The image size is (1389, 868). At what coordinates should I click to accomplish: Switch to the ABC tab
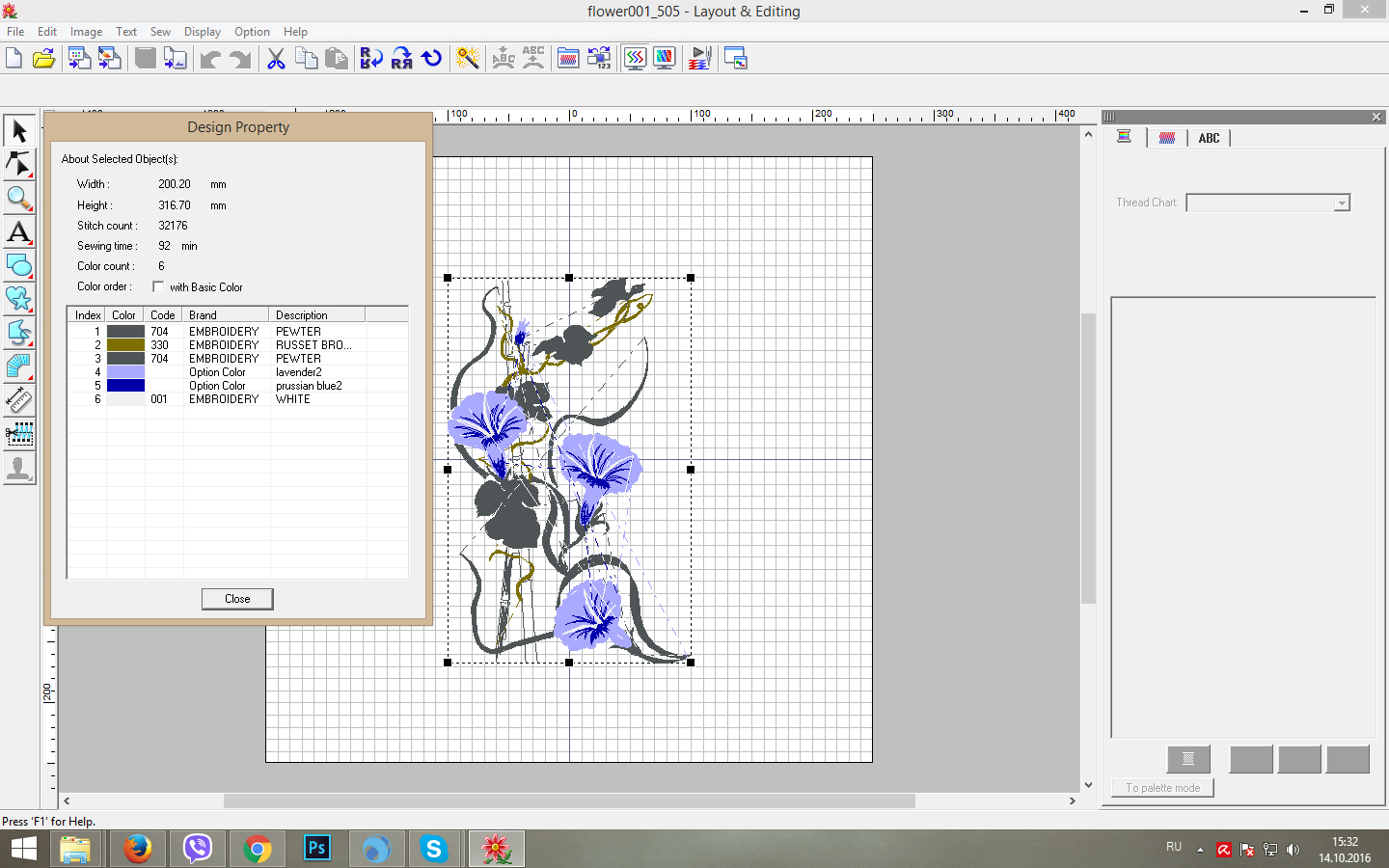pyautogui.click(x=1209, y=139)
